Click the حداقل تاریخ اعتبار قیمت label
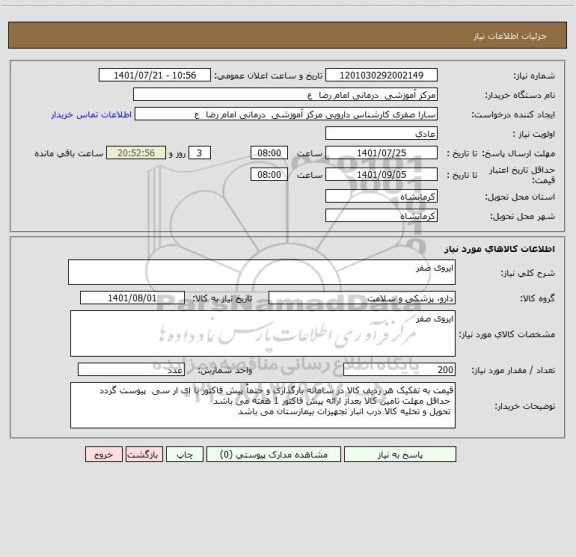 tap(522, 175)
